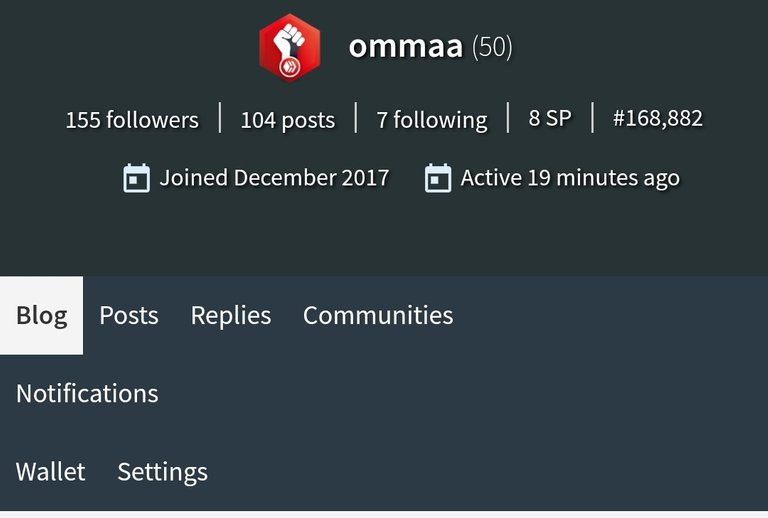Click the calendar icon beside Joined December 2017
The width and height of the screenshot is (768, 518).
tap(136, 178)
